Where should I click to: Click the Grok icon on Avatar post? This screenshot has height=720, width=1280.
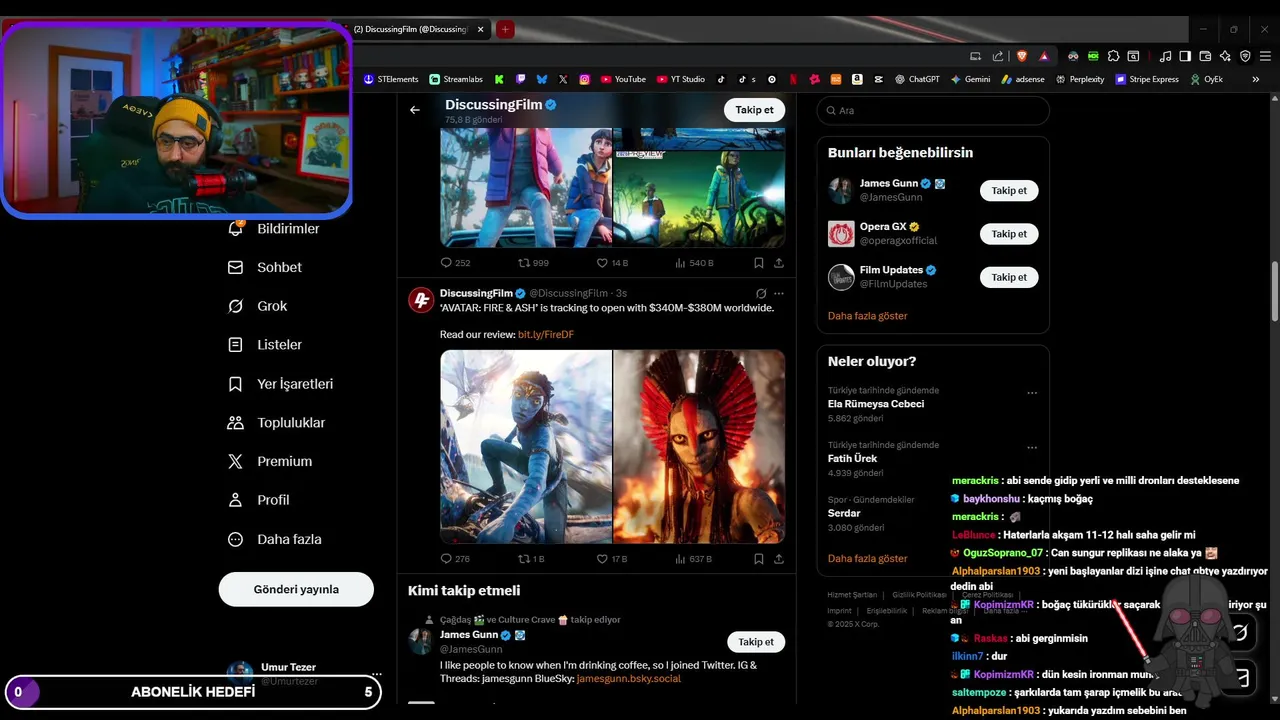coord(761,293)
